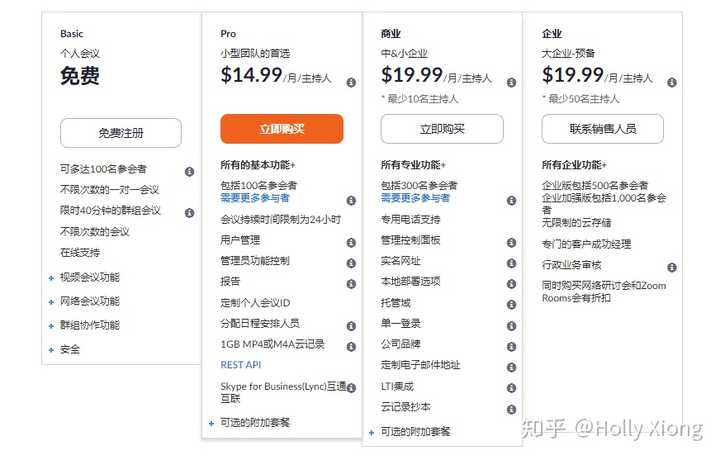The height and width of the screenshot is (460, 720).
Task: Click 最少50名主持人 note
Action: [580, 99]
